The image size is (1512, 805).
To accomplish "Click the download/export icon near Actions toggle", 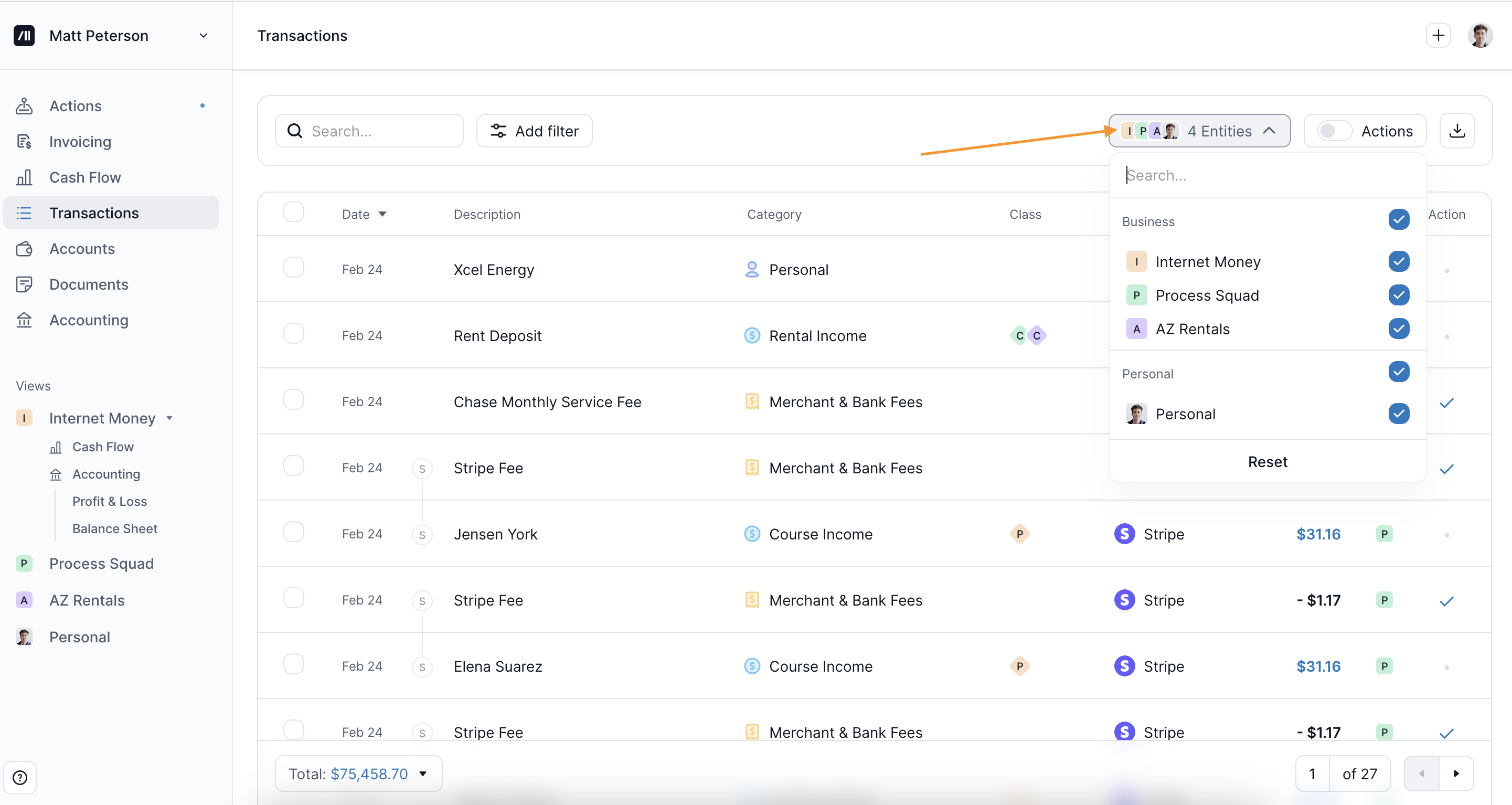I will [1457, 130].
